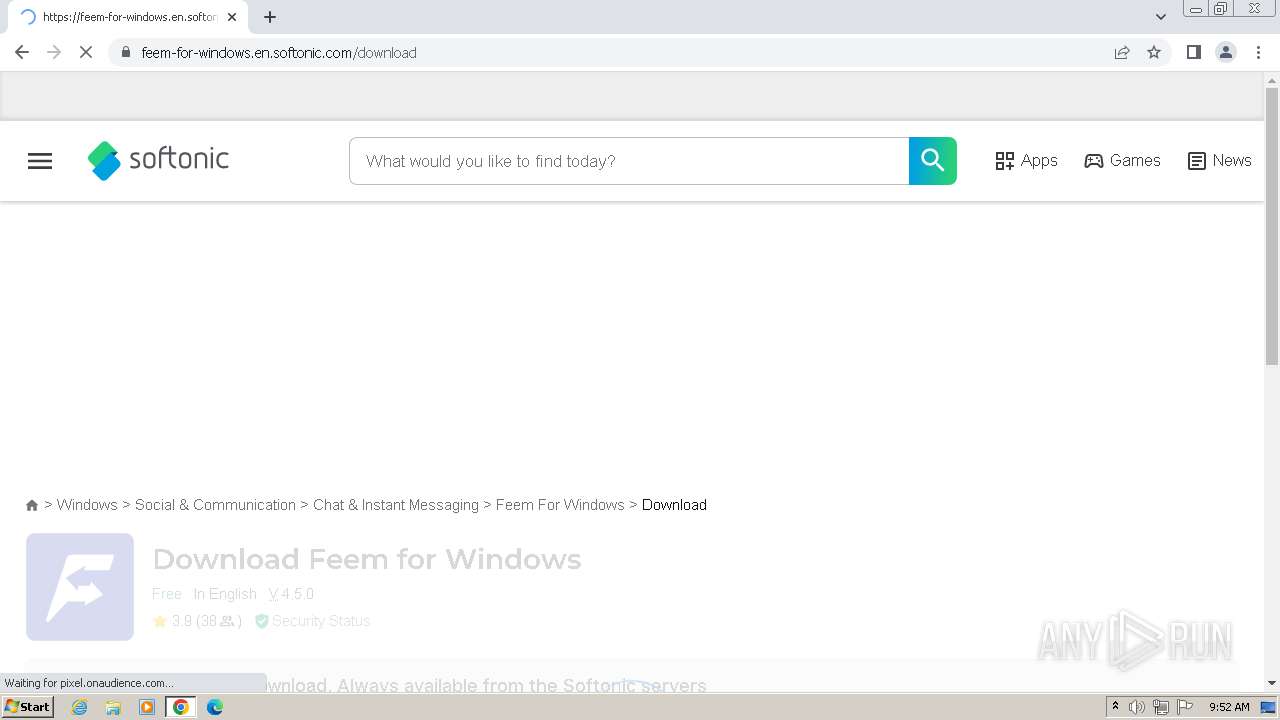Open Social & Communication breadcrumb

click(x=215, y=505)
